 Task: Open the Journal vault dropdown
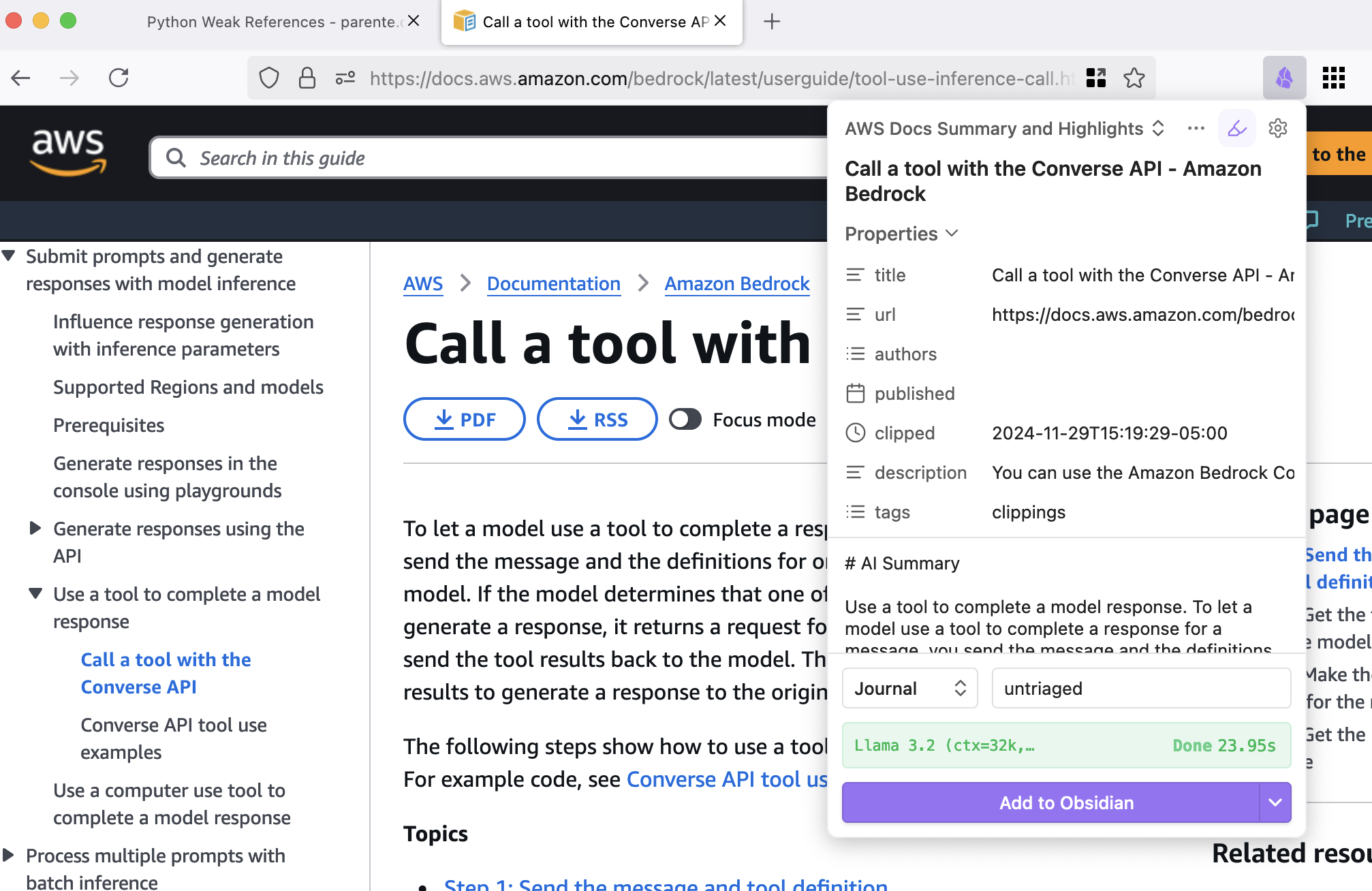pos(910,689)
